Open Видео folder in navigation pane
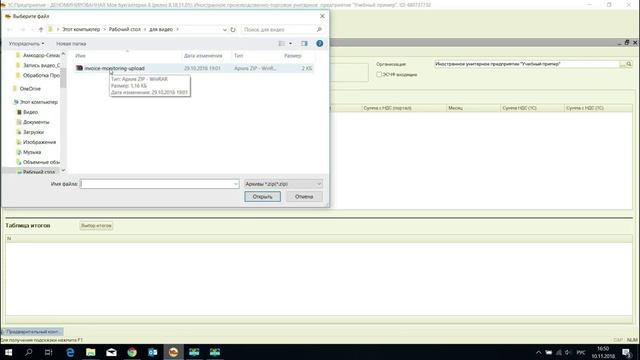The image size is (640, 360). pyautogui.click(x=30, y=112)
